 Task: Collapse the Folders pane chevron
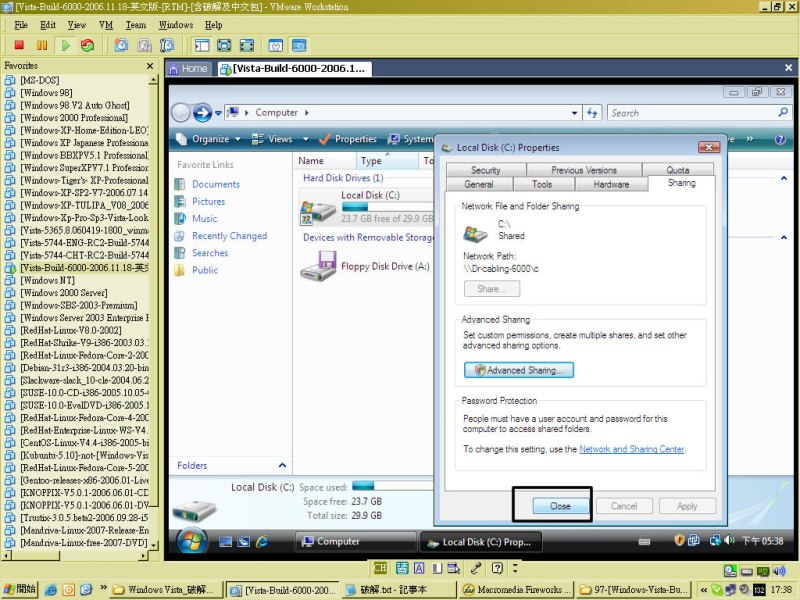click(x=282, y=465)
